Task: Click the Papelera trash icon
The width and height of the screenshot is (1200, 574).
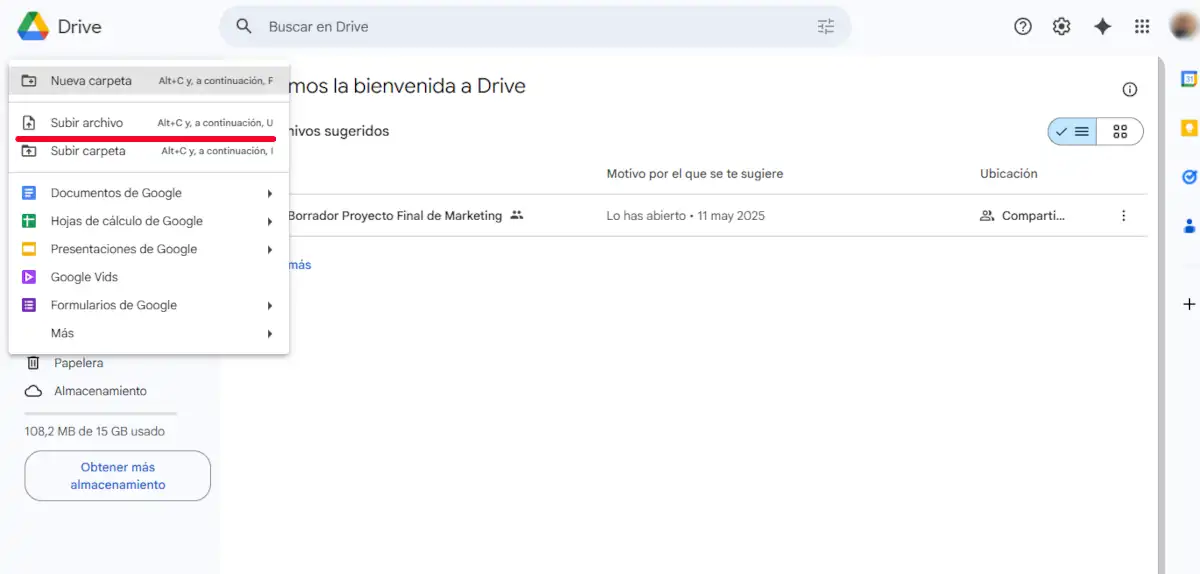Action: (33, 363)
